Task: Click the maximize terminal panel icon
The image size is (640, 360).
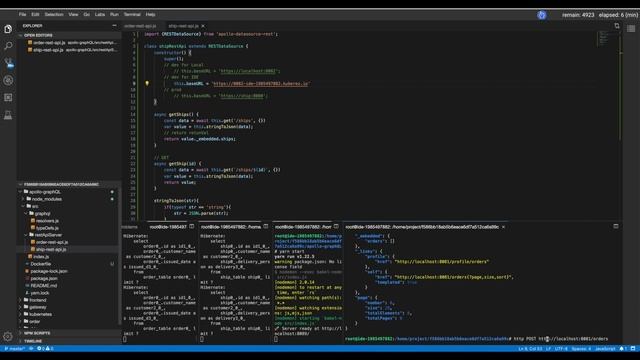Action: pyautogui.click(x=616, y=226)
